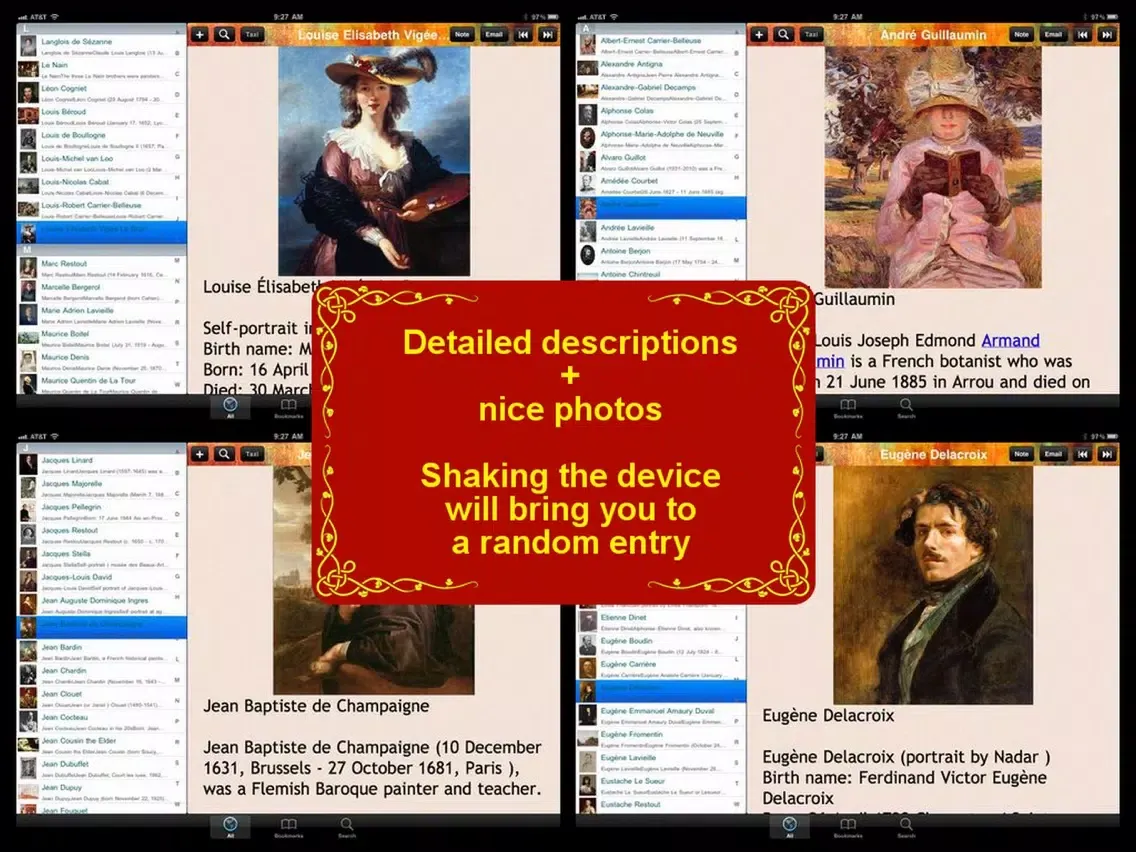Tap the André Guillaumin painting of a woman reading

tap(932, 167)
